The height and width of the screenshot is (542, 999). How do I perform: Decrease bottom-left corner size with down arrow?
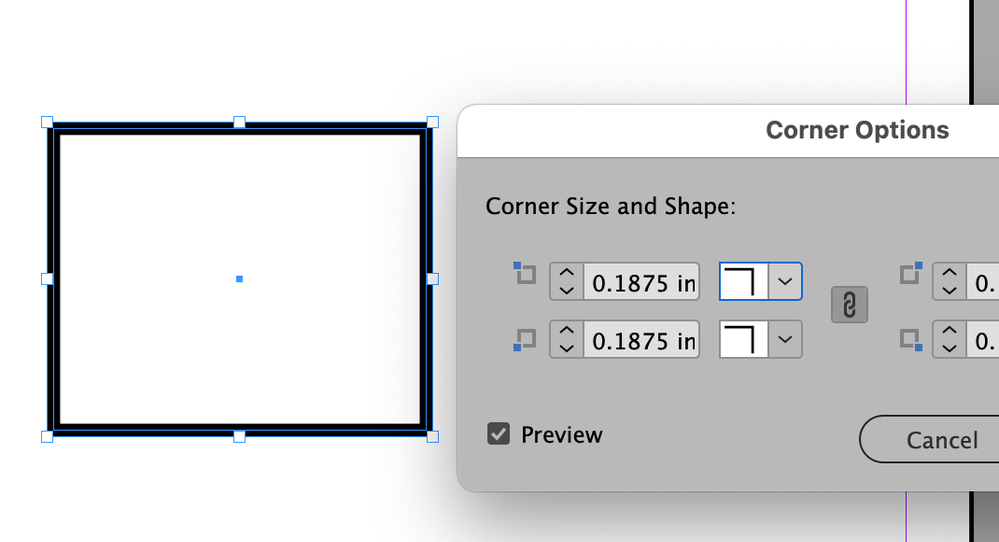click(x=566, y=348)
